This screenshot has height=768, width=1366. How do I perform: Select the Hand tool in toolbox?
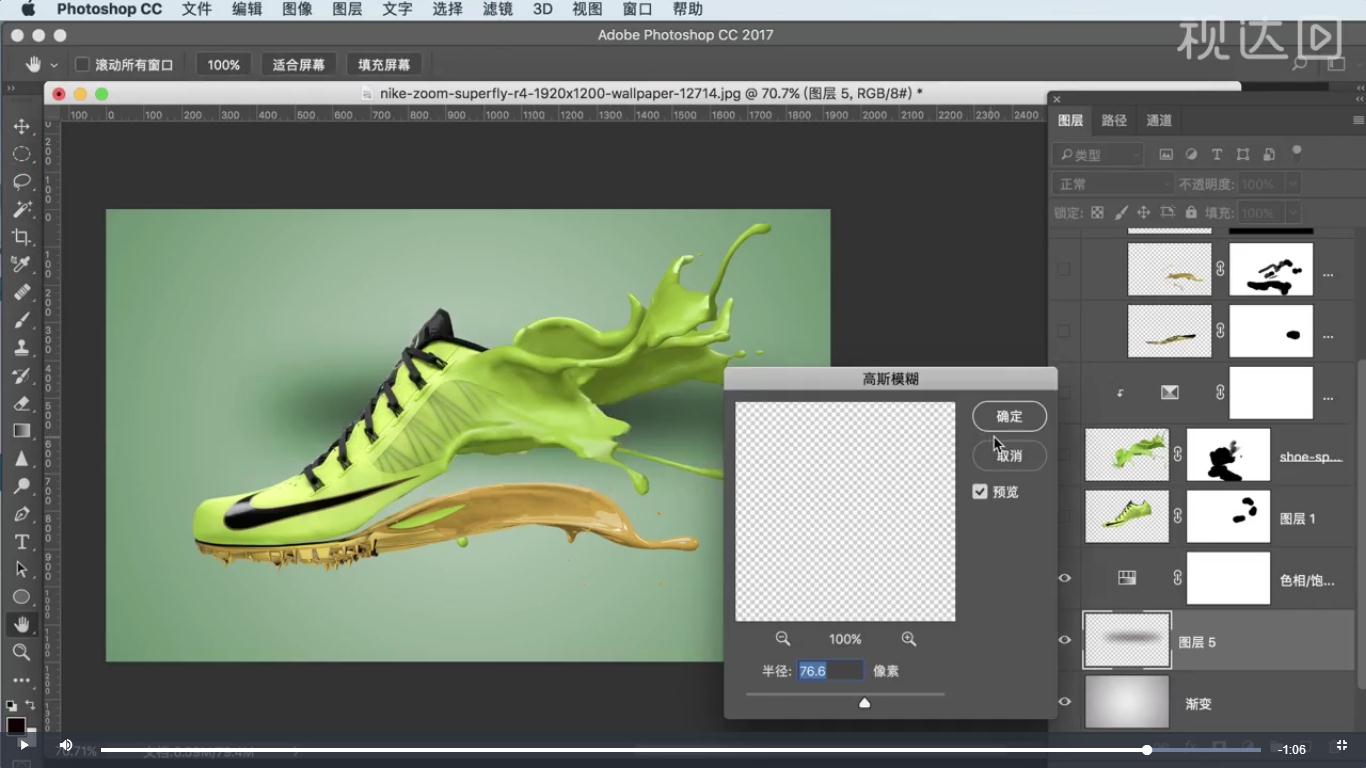(x=21, y=625)
